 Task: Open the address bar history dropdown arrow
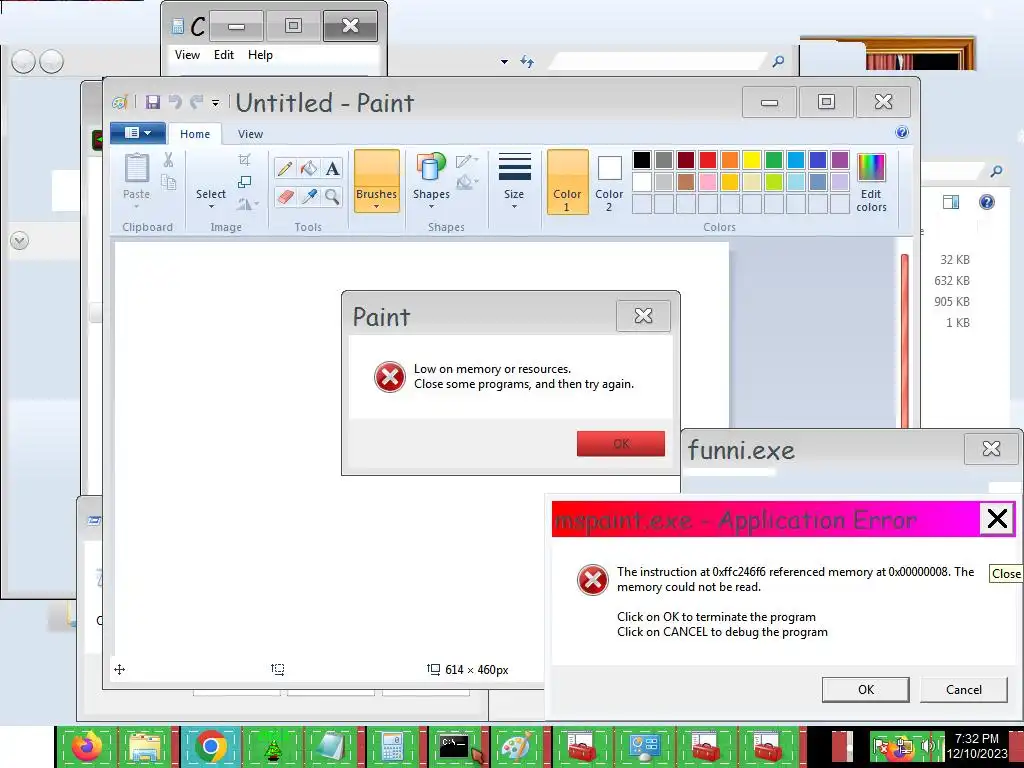pyautogui.click(x=504, y=61)
